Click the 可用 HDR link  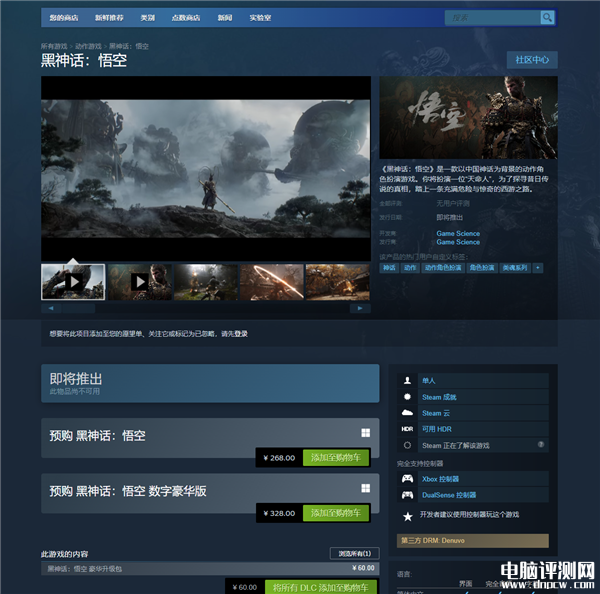tap(437, 429)
